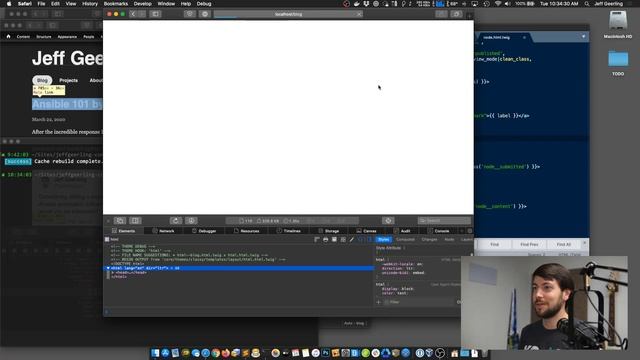This screenshot has height=360, width=640.
Task: Open the Debug menu
Action: point(204,4)
